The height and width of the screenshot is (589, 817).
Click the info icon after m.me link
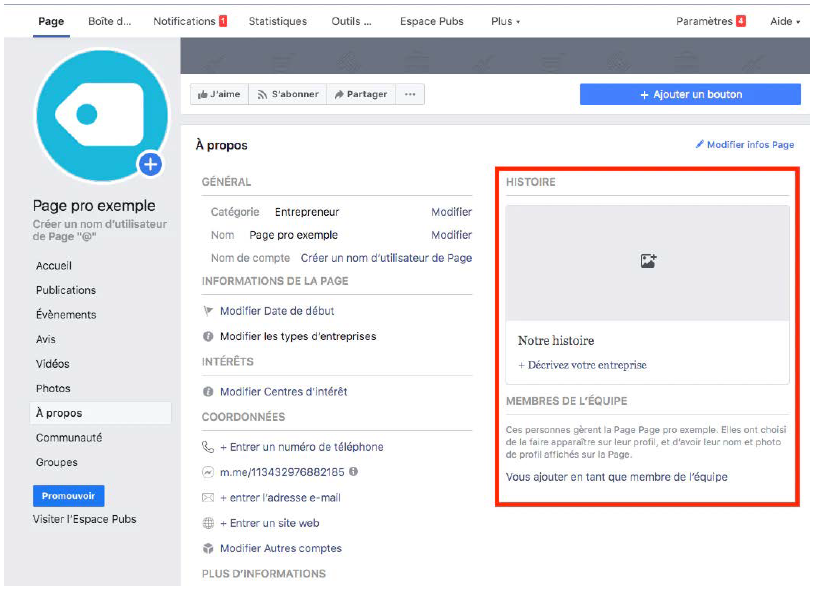point(353,472)
